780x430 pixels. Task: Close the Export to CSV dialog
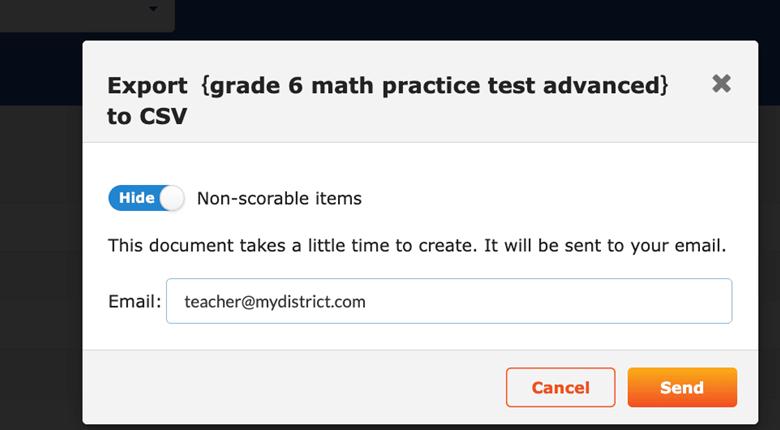721,84
